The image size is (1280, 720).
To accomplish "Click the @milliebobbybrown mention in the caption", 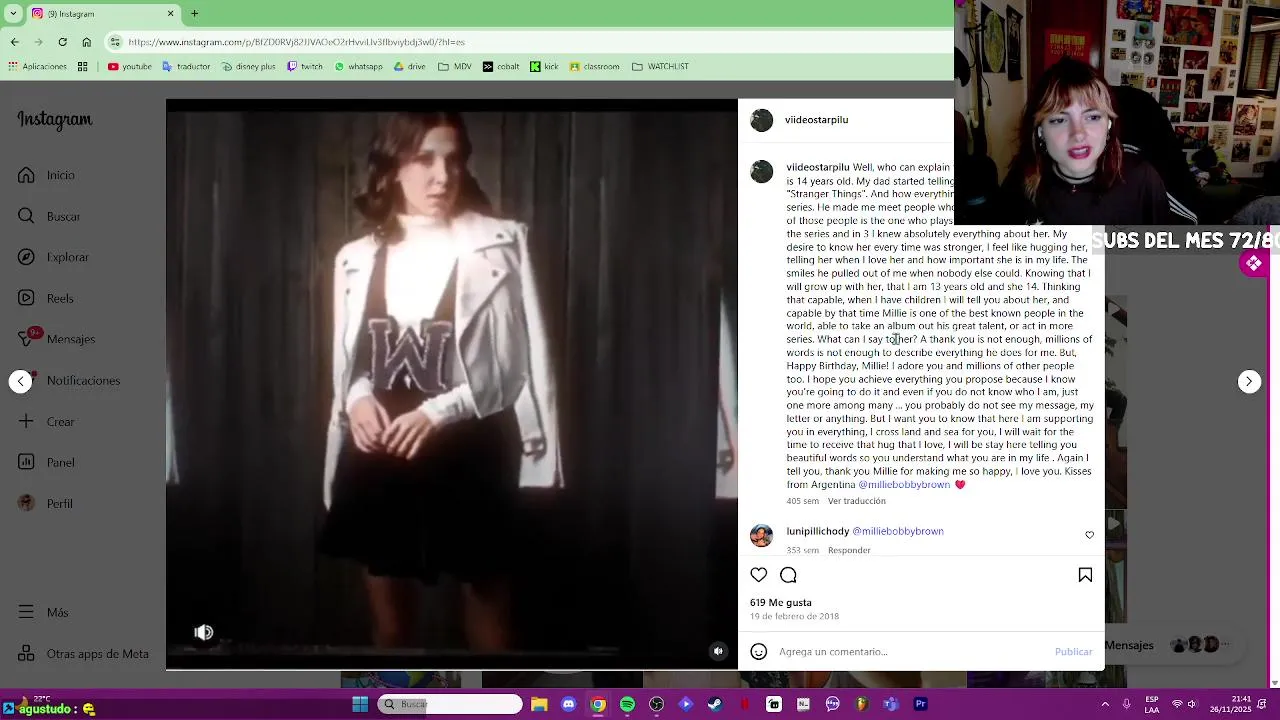I will [x=904, y=485].
